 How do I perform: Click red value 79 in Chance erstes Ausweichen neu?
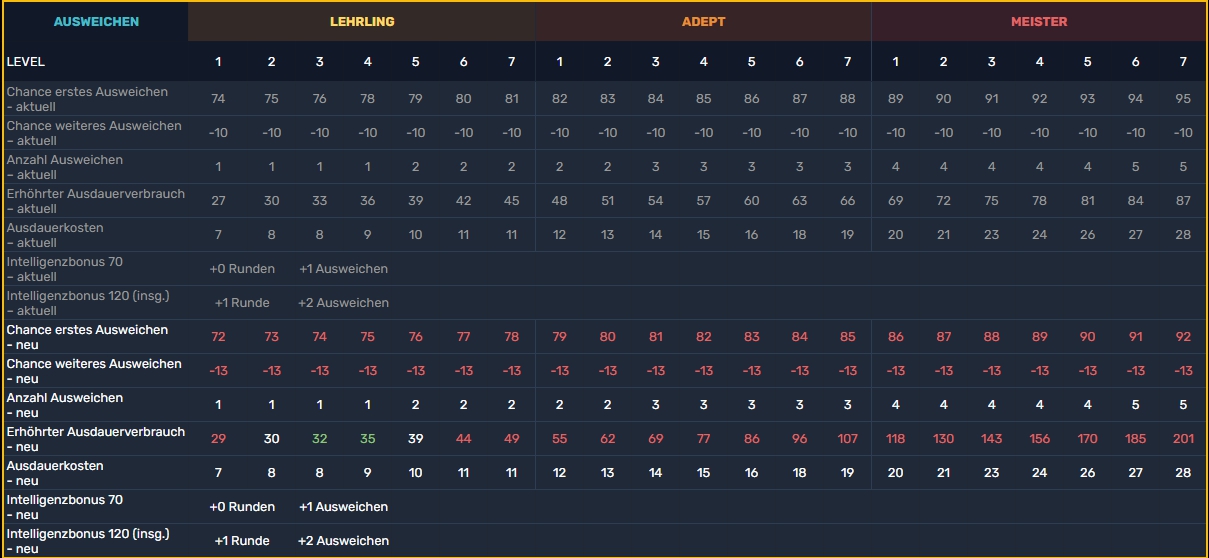click(559, 336)
